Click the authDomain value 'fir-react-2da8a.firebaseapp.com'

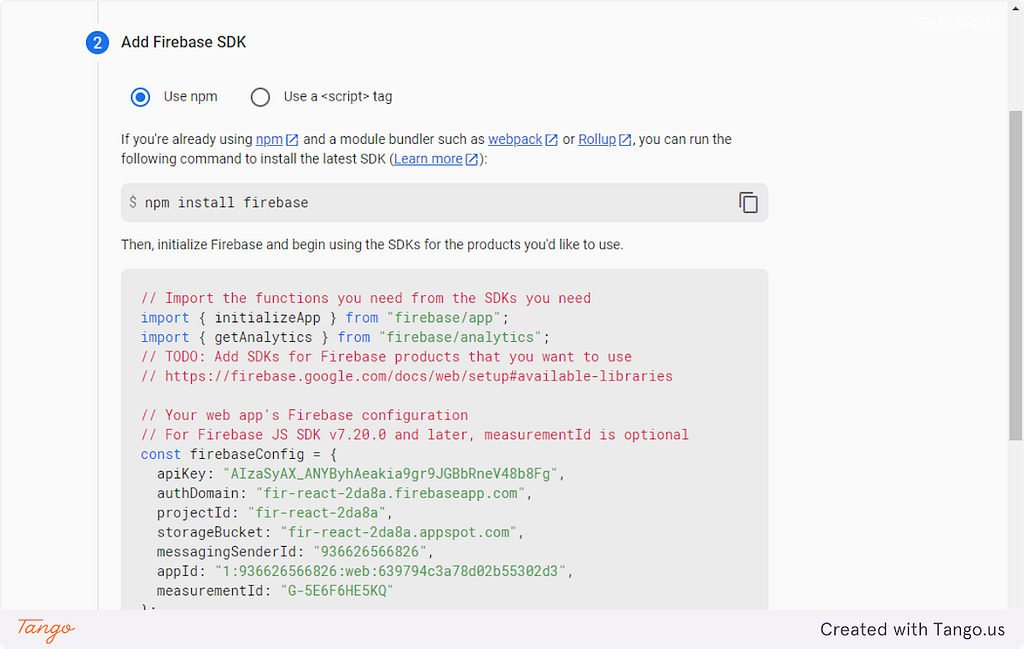tap(391, 493)
